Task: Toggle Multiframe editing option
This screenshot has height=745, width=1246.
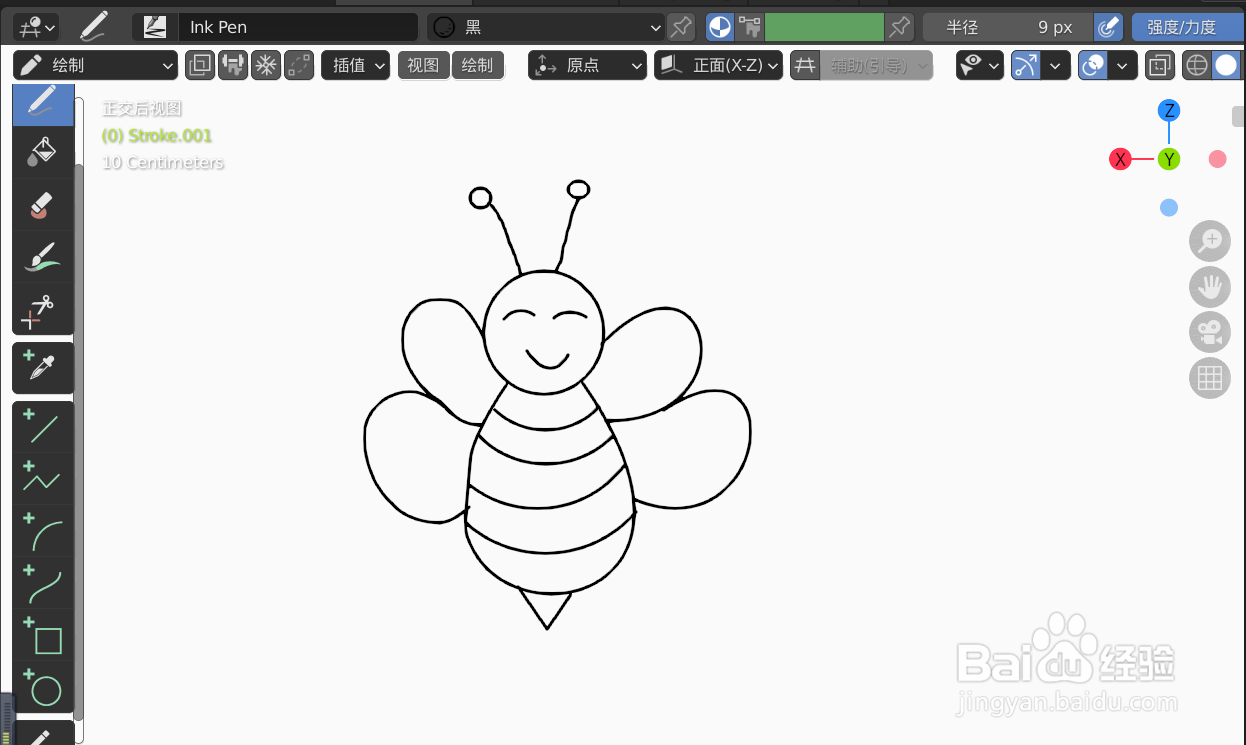Action: (x=299, y=66)
